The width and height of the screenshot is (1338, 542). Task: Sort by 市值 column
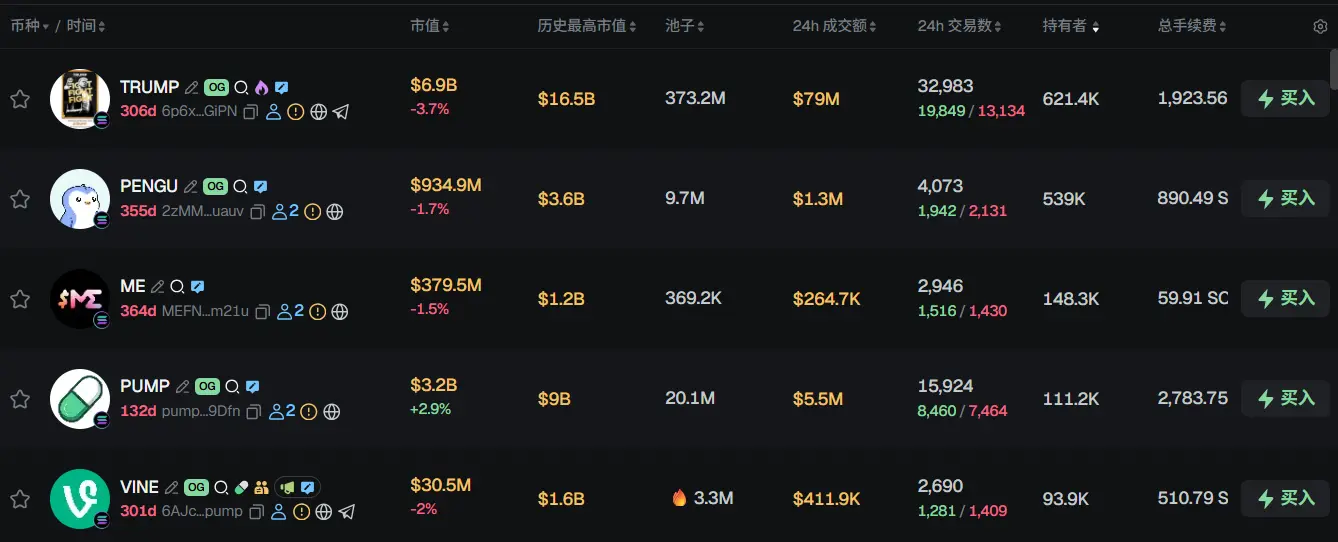coord(430,26)
